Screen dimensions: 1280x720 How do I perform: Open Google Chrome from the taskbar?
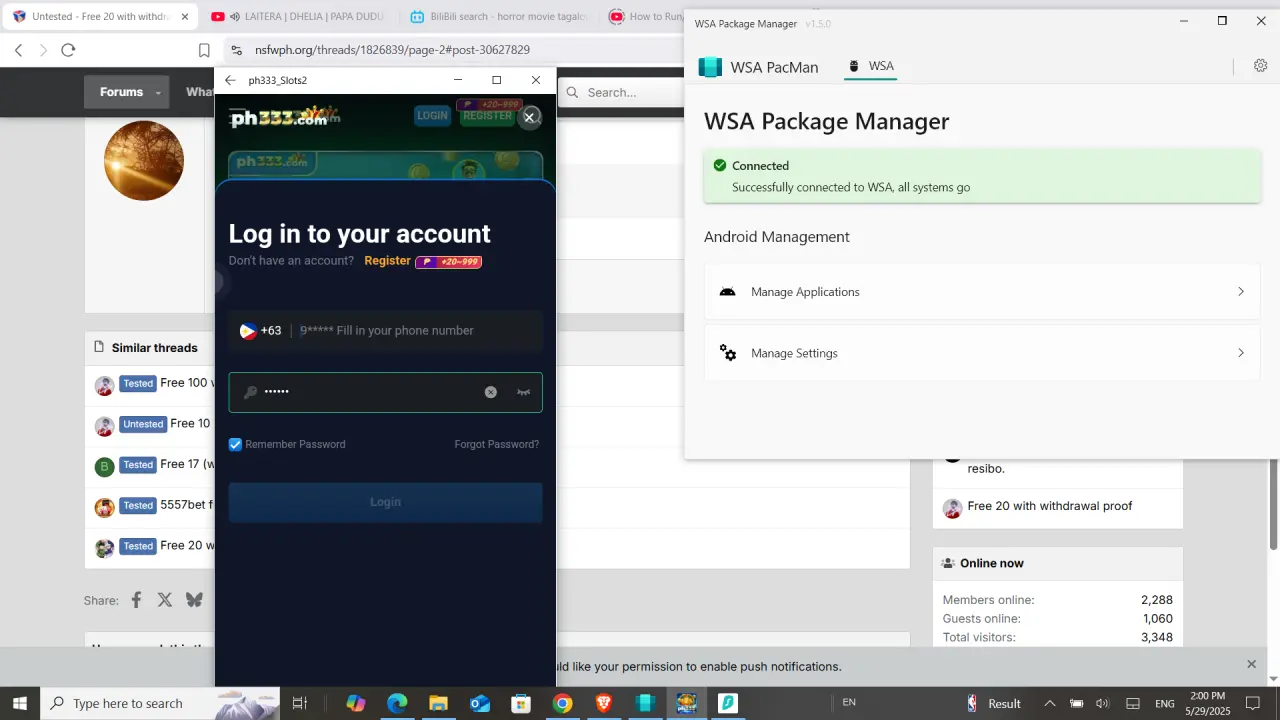tap(562, 703)
